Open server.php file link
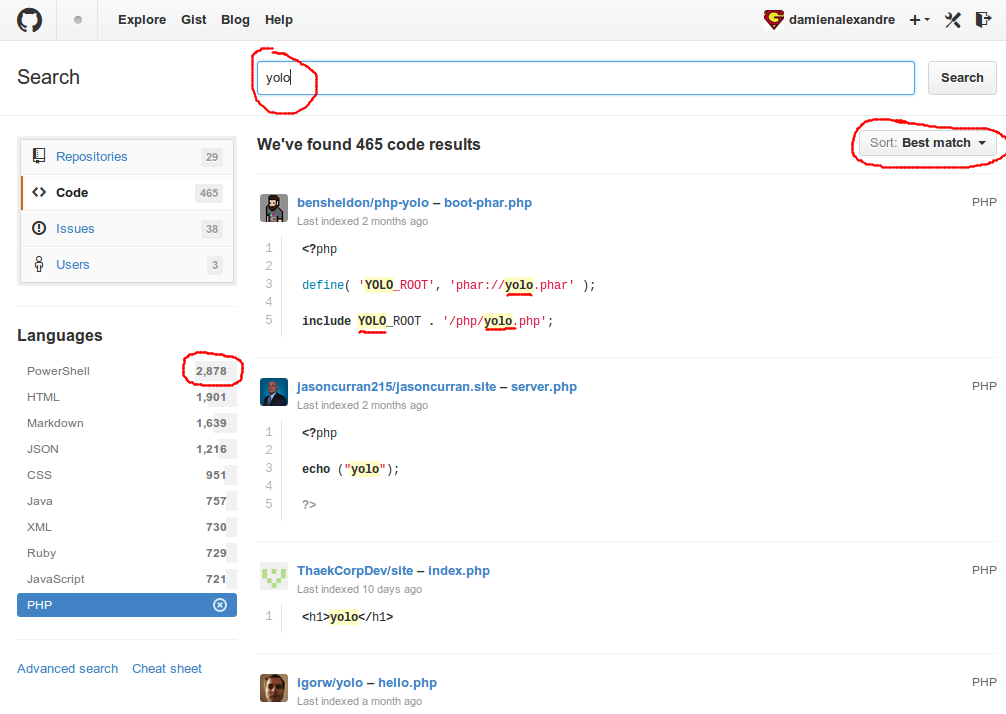Screen dimensions: 1006x714 tap(543, 387)
